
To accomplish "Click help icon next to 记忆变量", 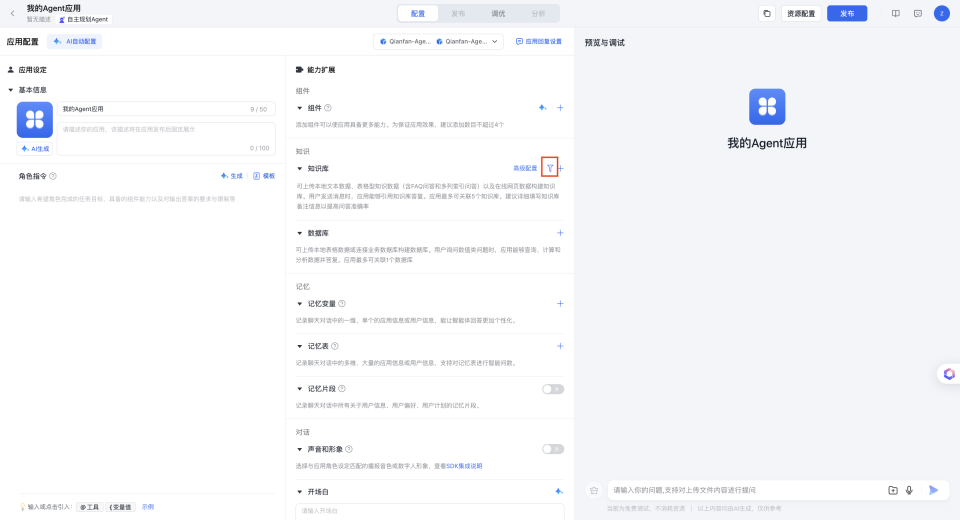I will (342, 303).
